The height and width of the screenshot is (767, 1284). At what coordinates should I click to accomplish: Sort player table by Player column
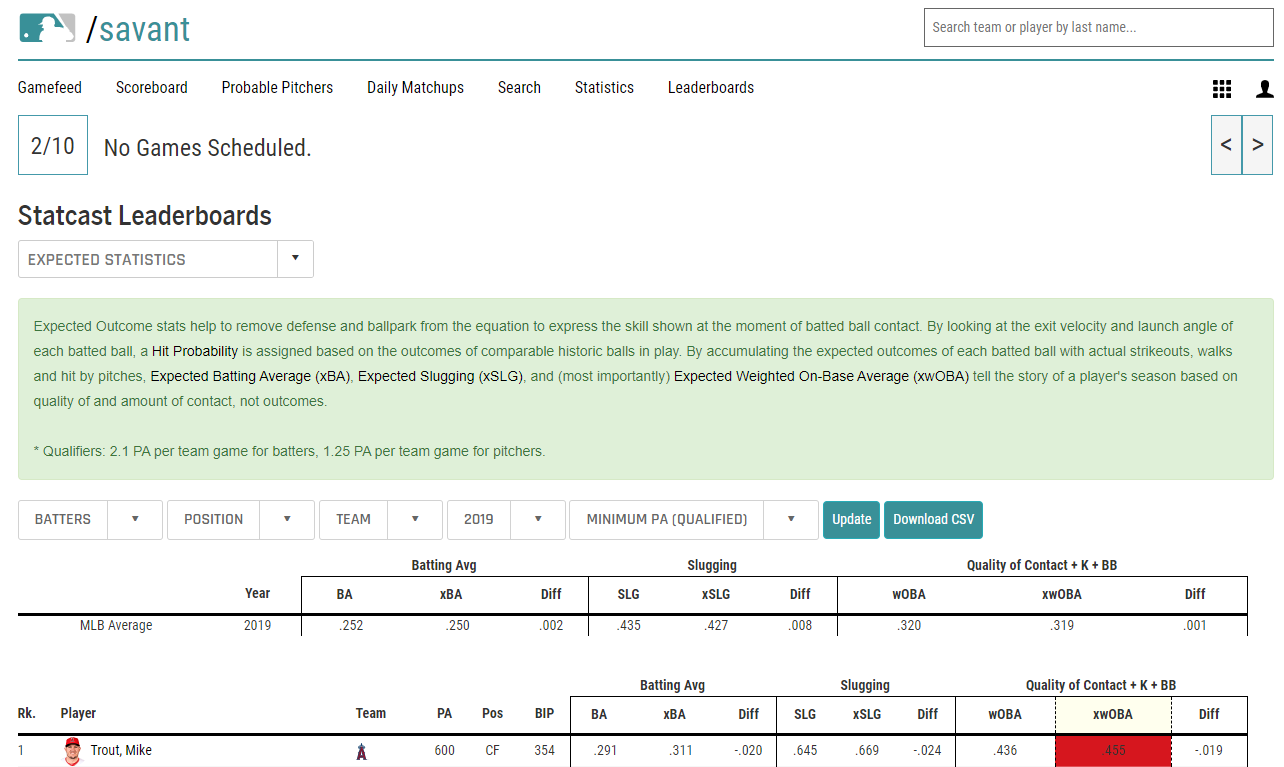point(78,714)
